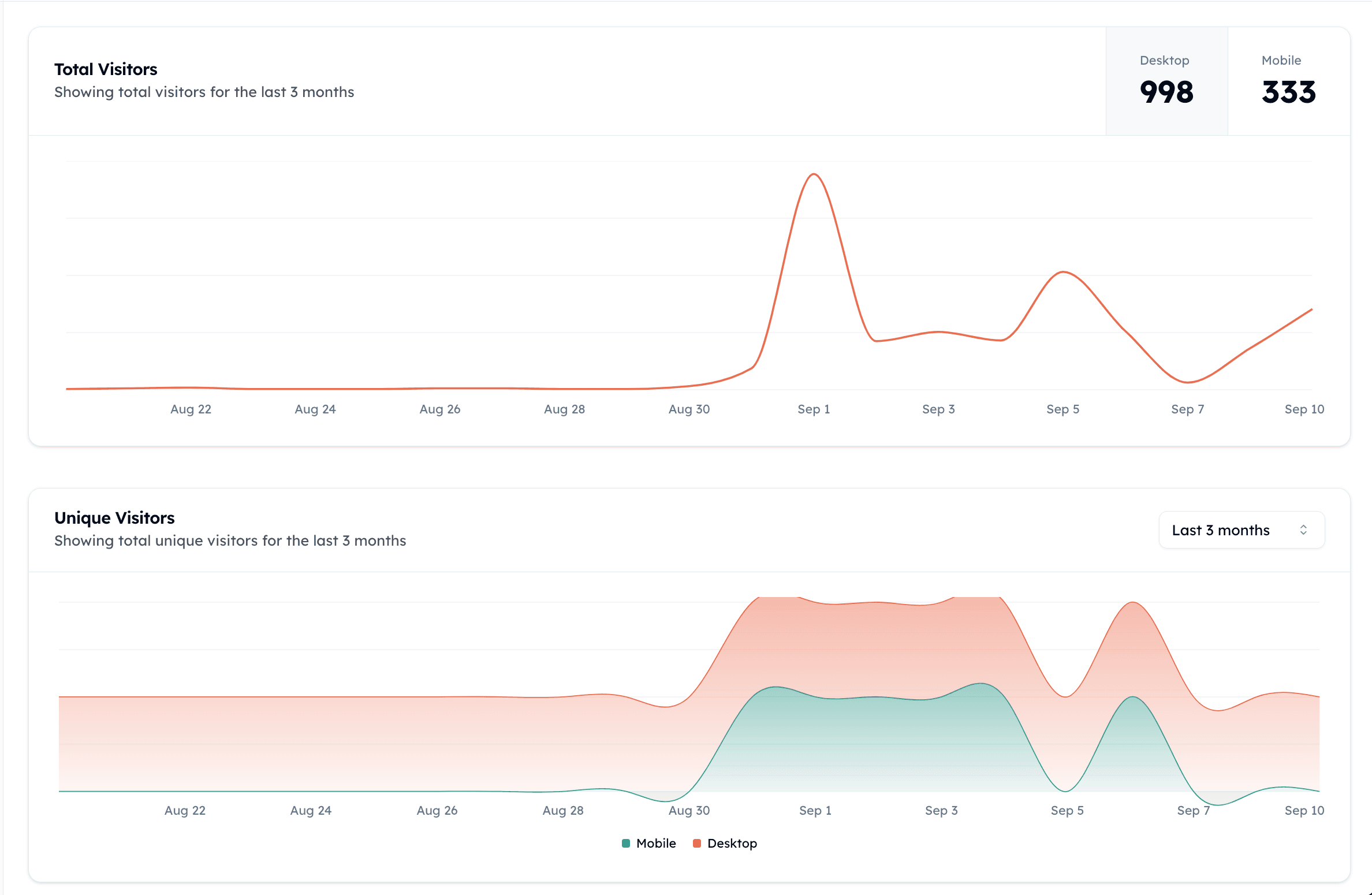1372x895 pixels.
Task: Click the Total Visitors heading
Action: 106,69
